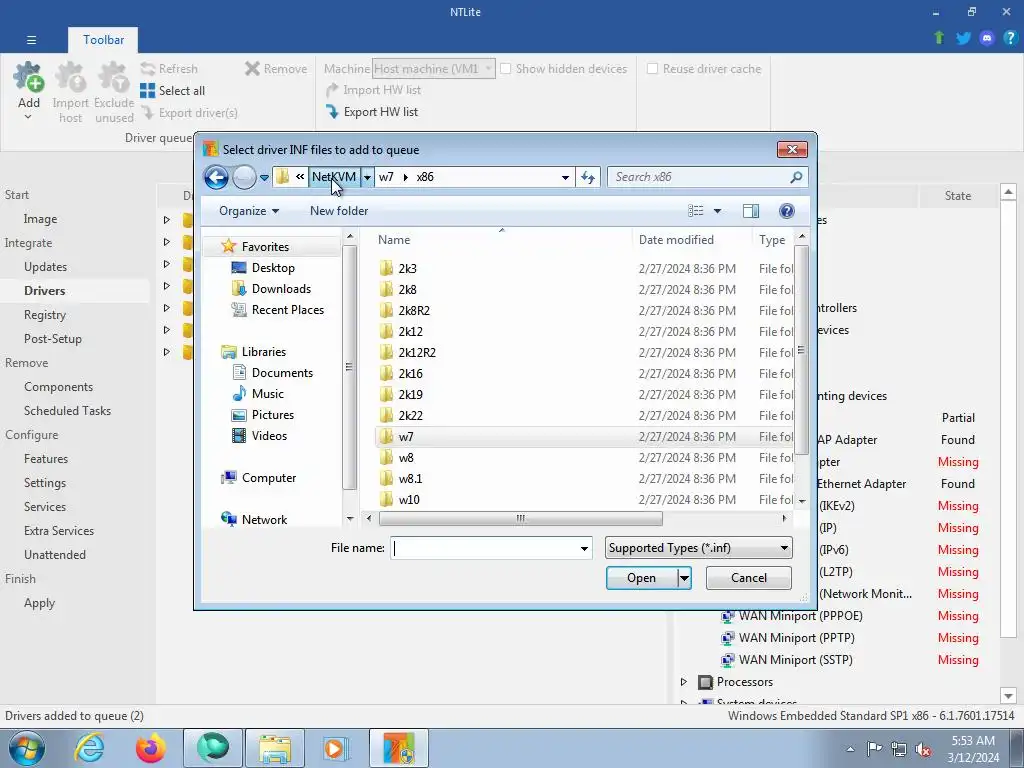The image size is (1024, 768).
Task: Open the Twitter link icon
Action: (x=963, y=38)
